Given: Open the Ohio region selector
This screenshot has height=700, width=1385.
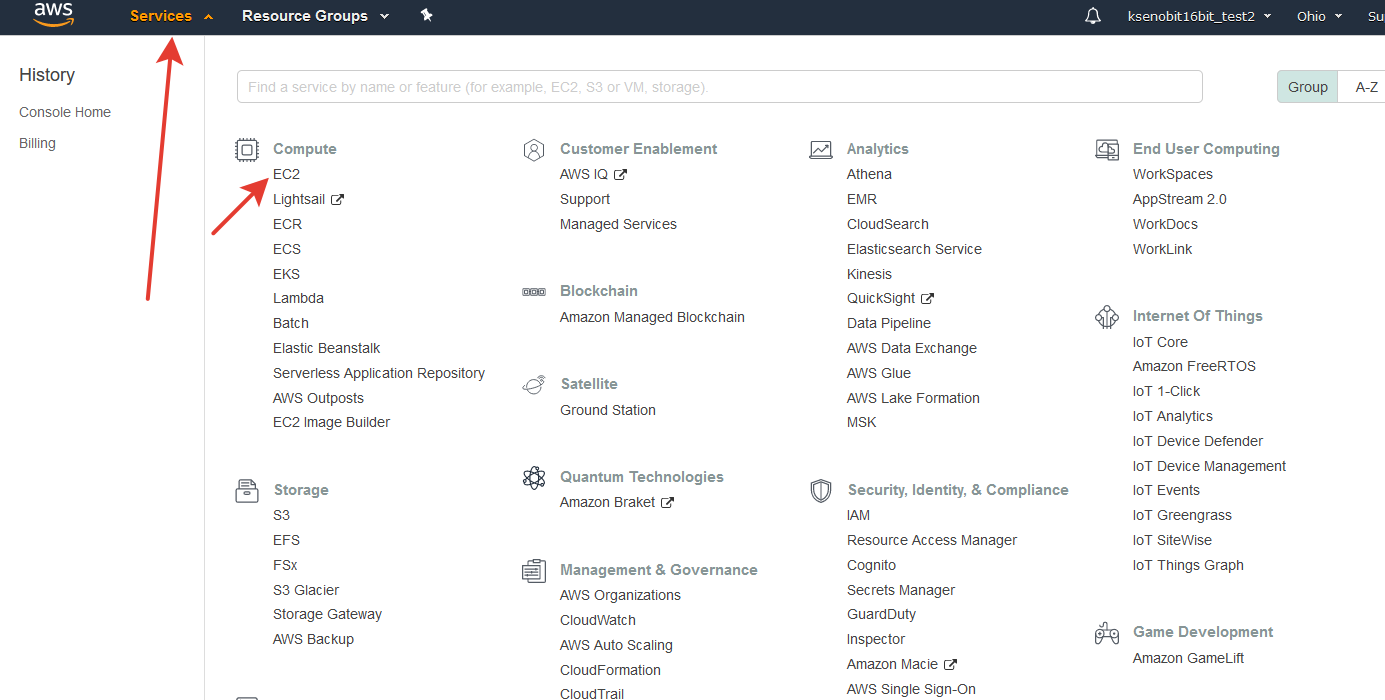Looking at the screenshot, I should tap(1319, 16).
